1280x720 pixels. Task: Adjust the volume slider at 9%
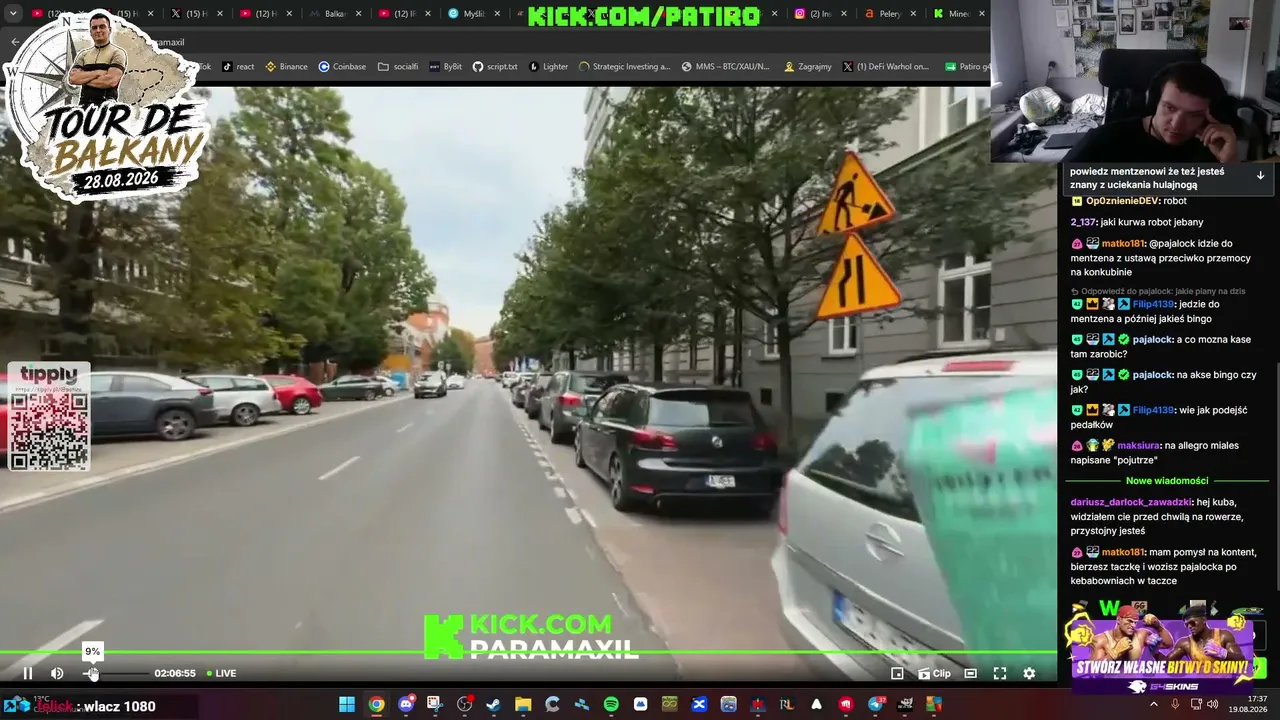tap(114, 674)
